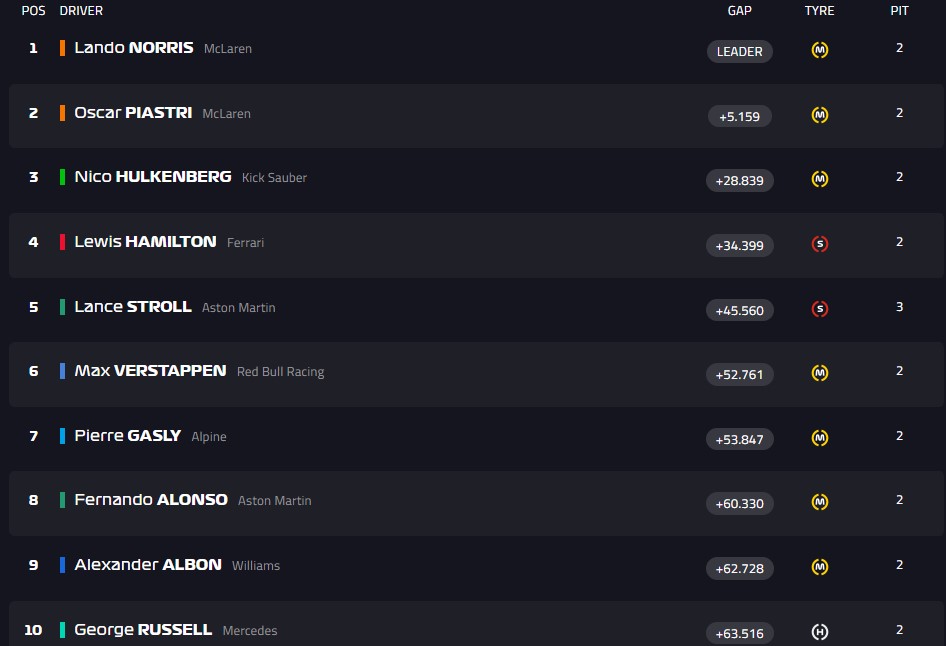
Task: Click the Kick Sauber team label
Action: [274, 178]
